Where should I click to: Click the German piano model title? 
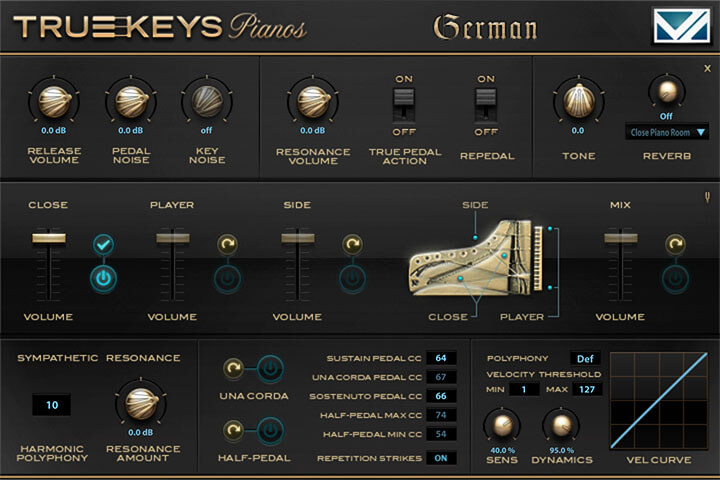pyautogui.click(x=485, y=28)
